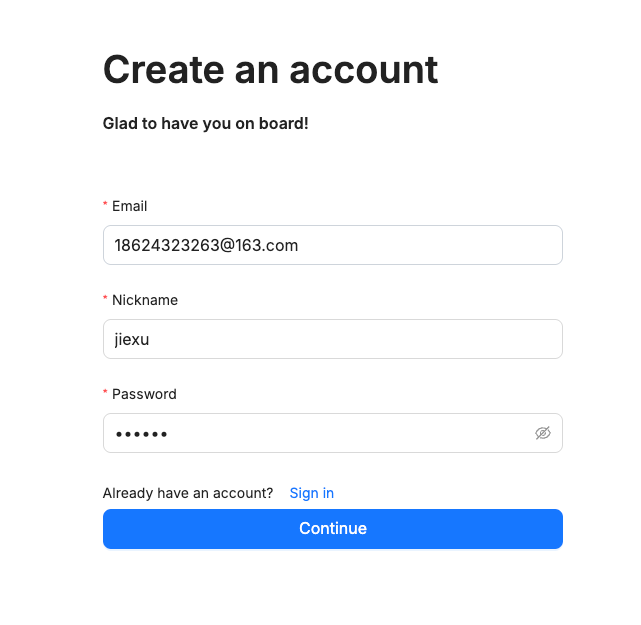This screenshot has height=625, width=641.
Task: Click the masked password dots
Action: tap(141, 434)
